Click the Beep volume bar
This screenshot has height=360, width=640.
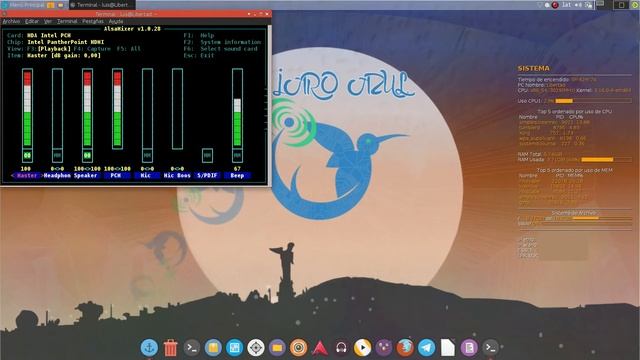(237, 108)
